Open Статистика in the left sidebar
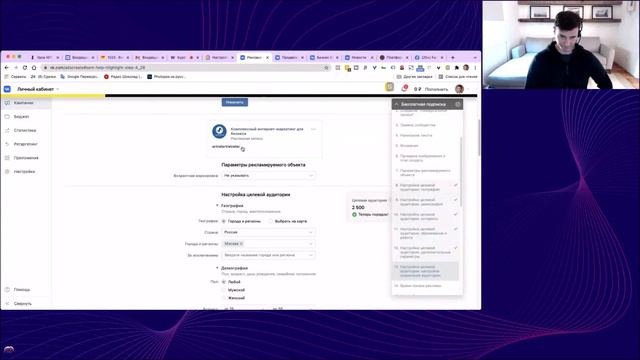Image resolution: width=640 pixels, height=360 pixels. click(25, 130)
